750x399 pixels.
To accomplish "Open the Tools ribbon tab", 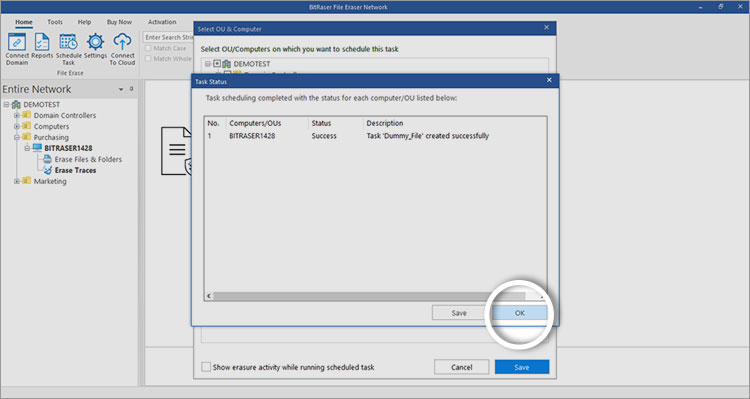I will pyautogui.click(x=55, y=22).
